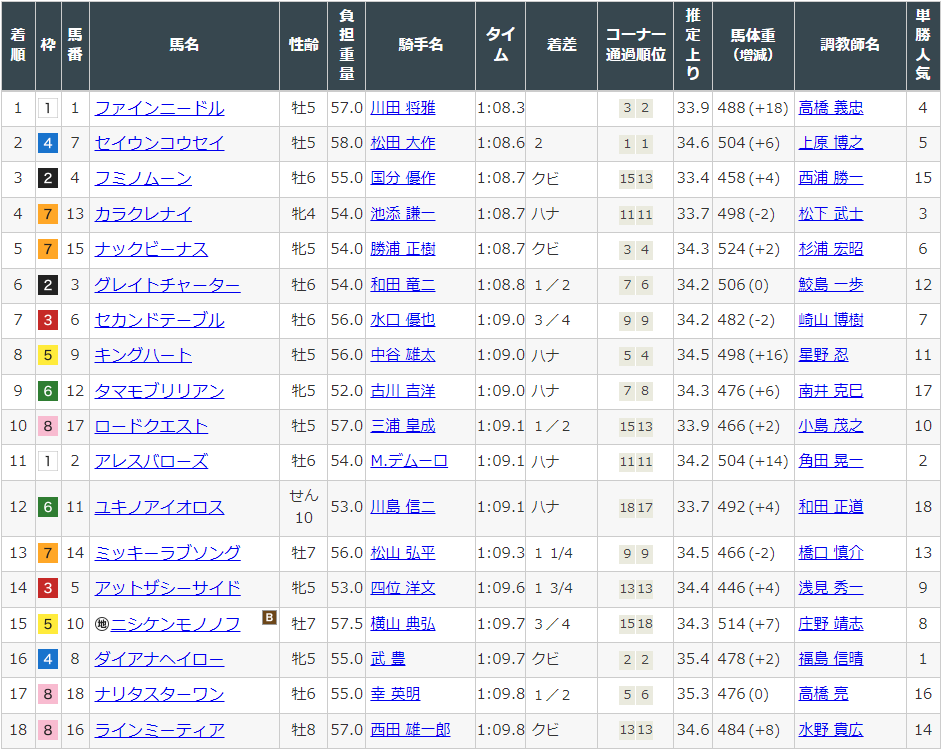Open horse link カラクレナイ
943x750 pixels.
(143, 214)
